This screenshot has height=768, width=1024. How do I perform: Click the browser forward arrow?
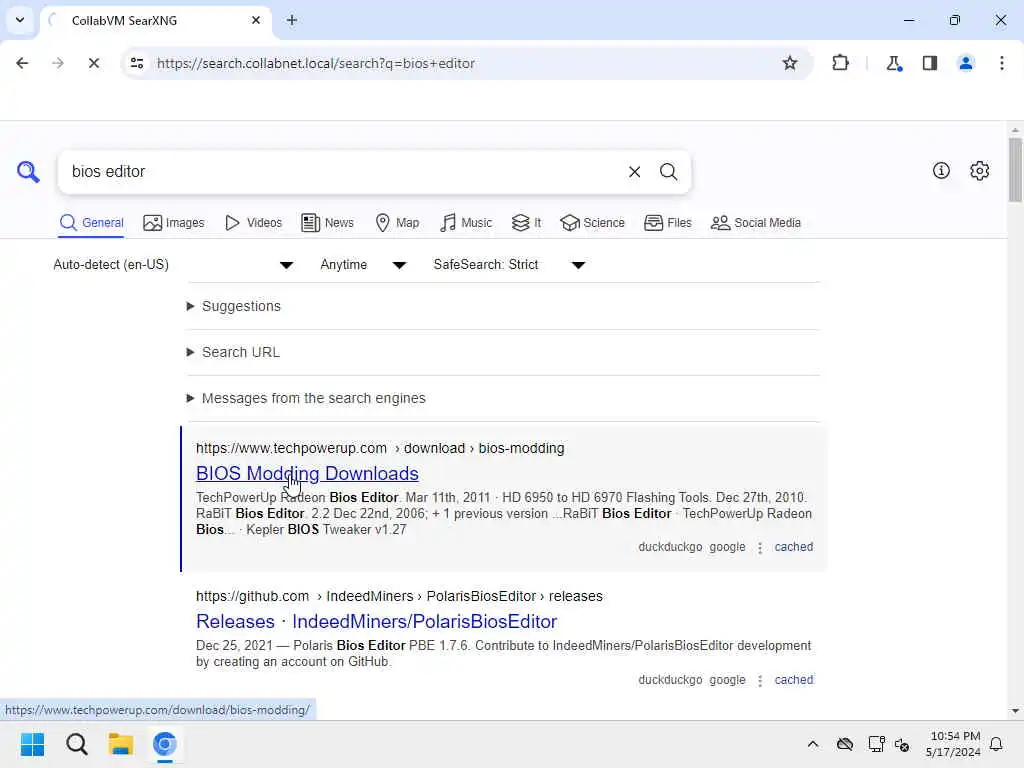tap(58, 63)
